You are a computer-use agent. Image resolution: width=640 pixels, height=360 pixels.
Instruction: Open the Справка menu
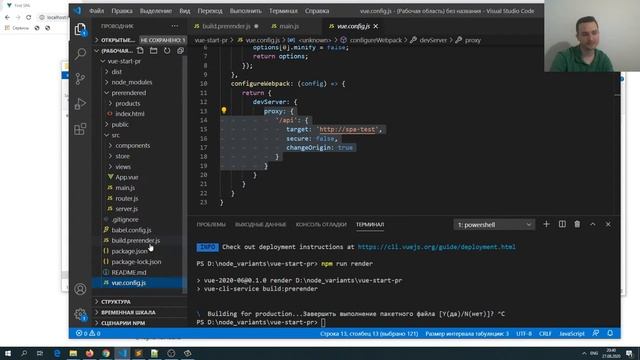pos(317,11)
